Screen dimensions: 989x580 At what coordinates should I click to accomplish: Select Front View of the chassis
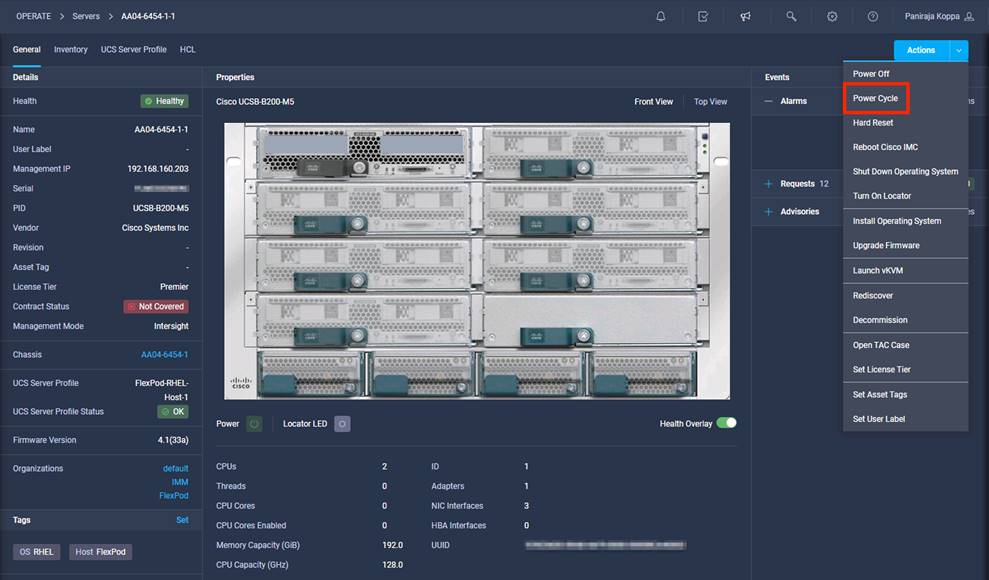(x=653, y=102)
